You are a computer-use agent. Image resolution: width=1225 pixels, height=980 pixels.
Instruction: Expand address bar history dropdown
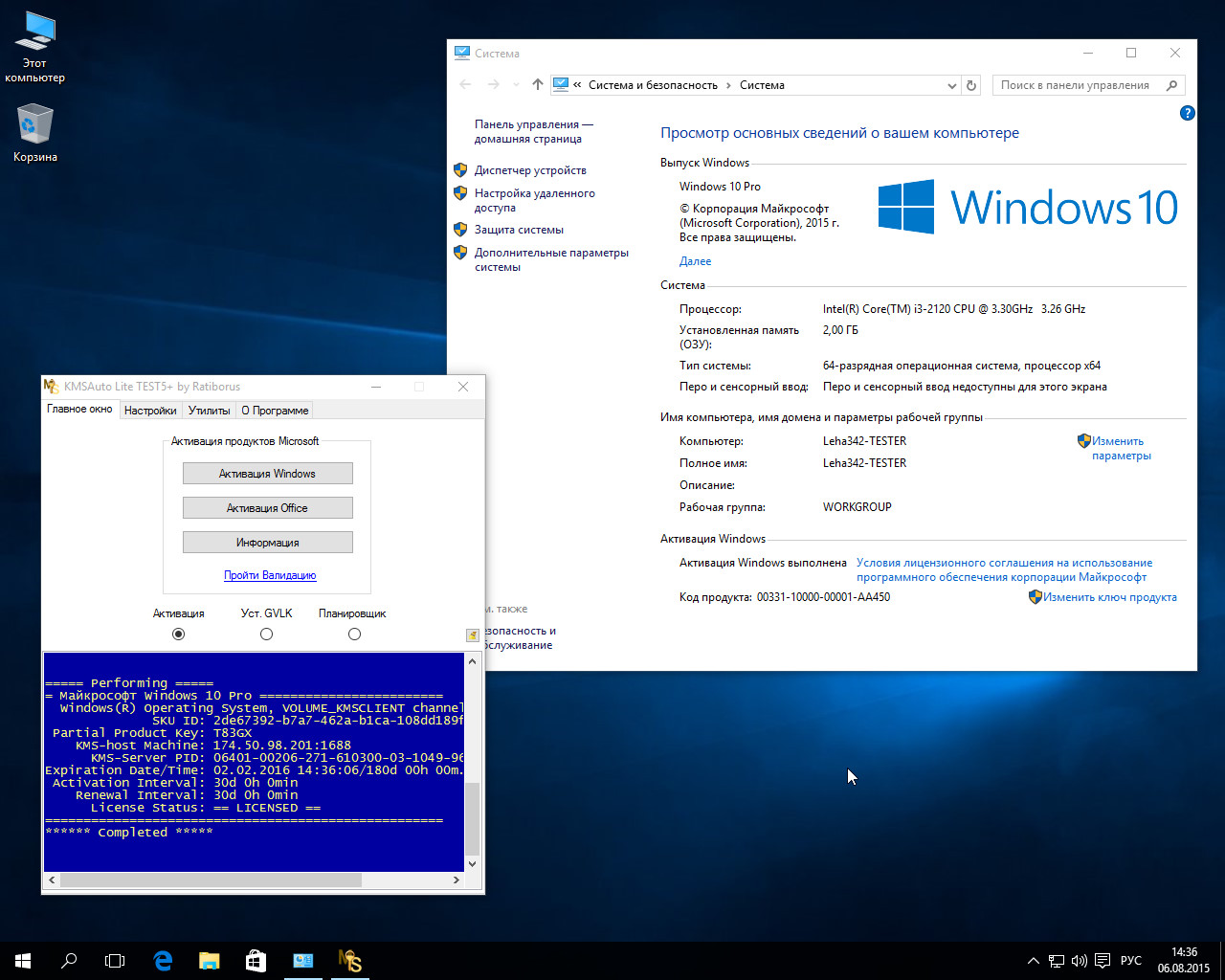[951, 85]
